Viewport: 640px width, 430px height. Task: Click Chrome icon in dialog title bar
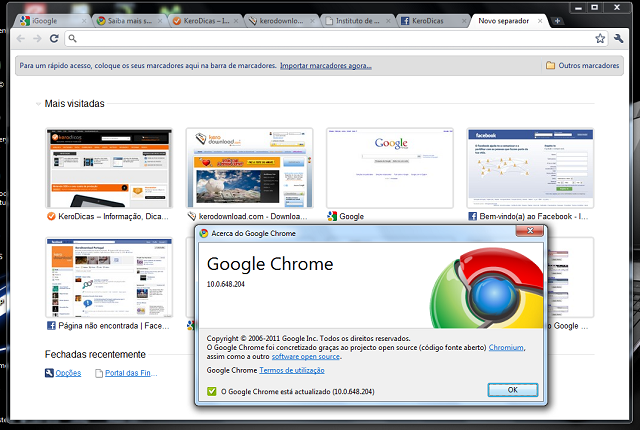click(x=203, y=233)
